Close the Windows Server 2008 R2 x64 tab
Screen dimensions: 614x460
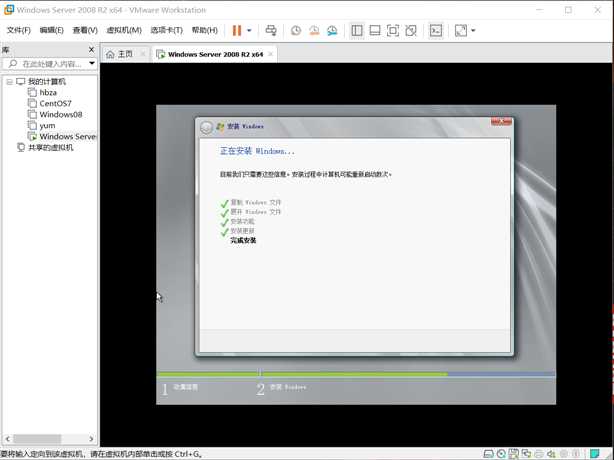point(270,54)
